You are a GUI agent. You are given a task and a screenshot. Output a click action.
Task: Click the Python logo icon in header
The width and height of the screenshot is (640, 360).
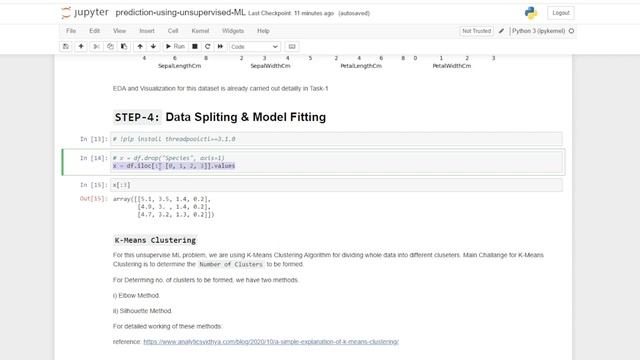(531, 13)
